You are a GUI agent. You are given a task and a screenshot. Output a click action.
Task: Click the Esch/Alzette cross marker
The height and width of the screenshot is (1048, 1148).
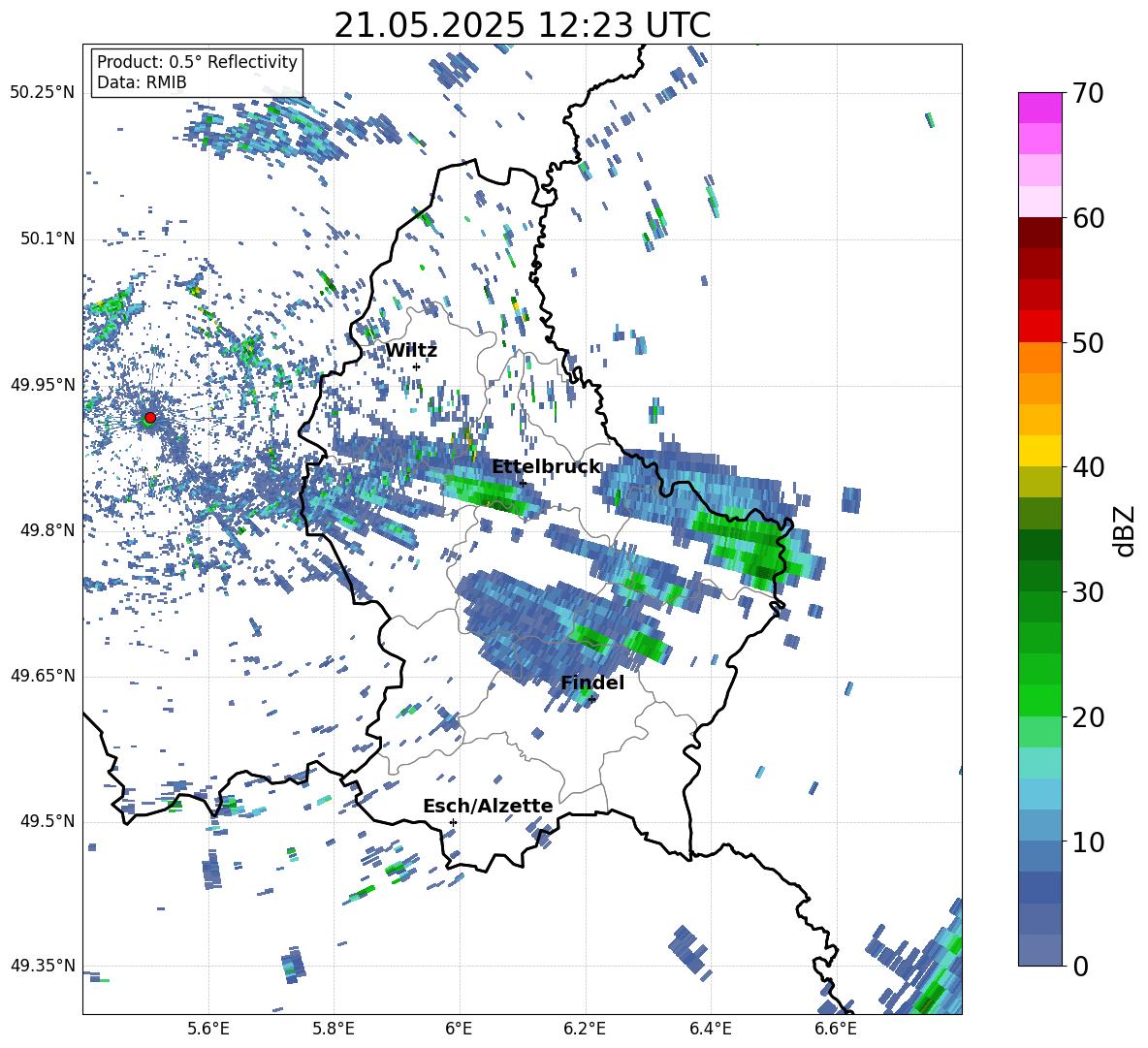(x=453, y=822)
